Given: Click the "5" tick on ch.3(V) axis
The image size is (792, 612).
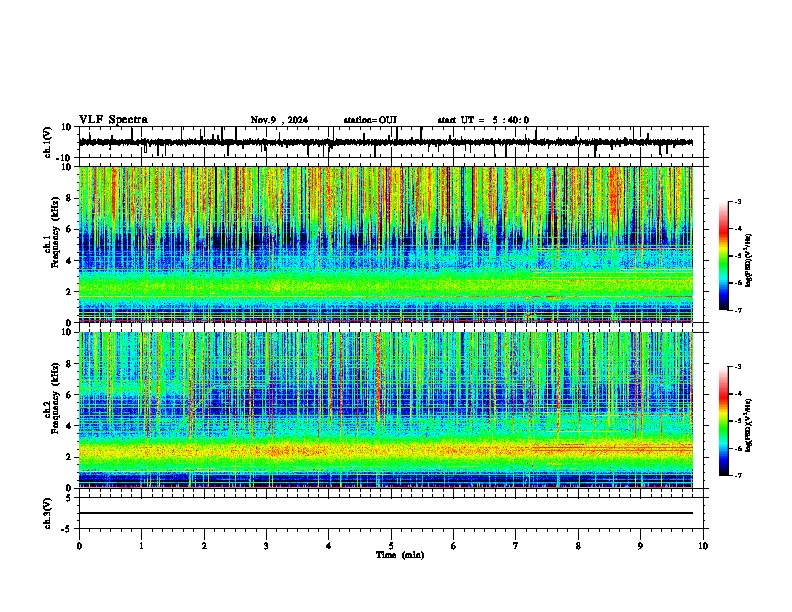Looking at the screenshot, I should [69, 497].
